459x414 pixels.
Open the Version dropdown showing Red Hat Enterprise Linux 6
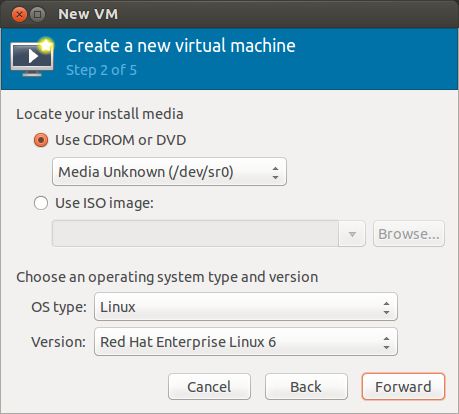pos(246,342)
